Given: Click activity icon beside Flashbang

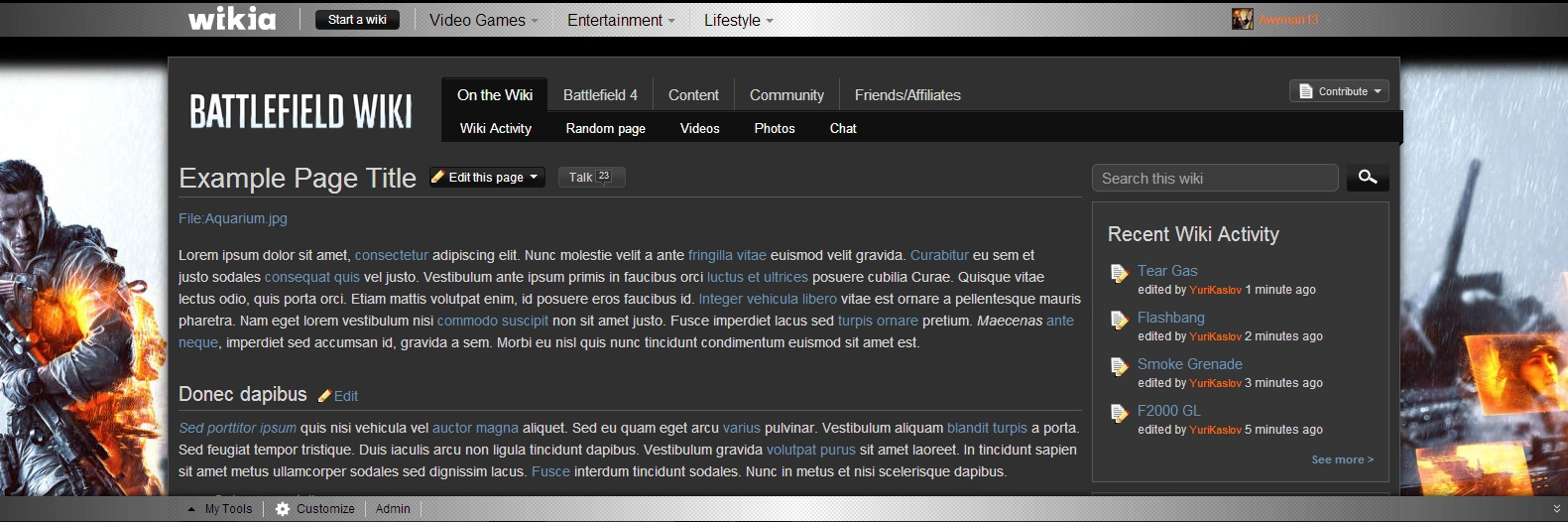Looking at the screenshot, I should pyautogui.click(x=1119, y=320).
